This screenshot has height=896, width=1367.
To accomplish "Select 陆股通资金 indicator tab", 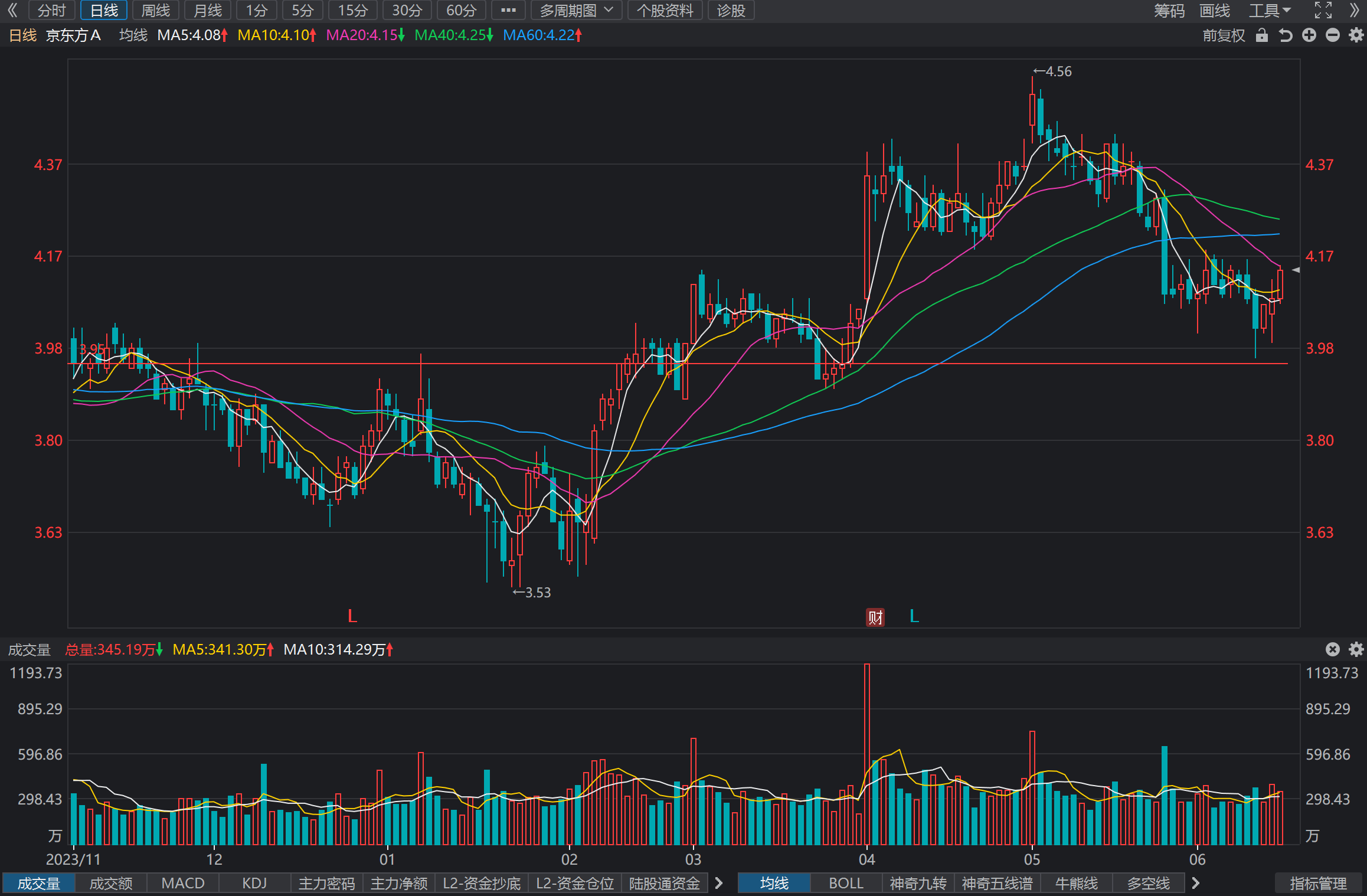I will [x=665, y=884].
